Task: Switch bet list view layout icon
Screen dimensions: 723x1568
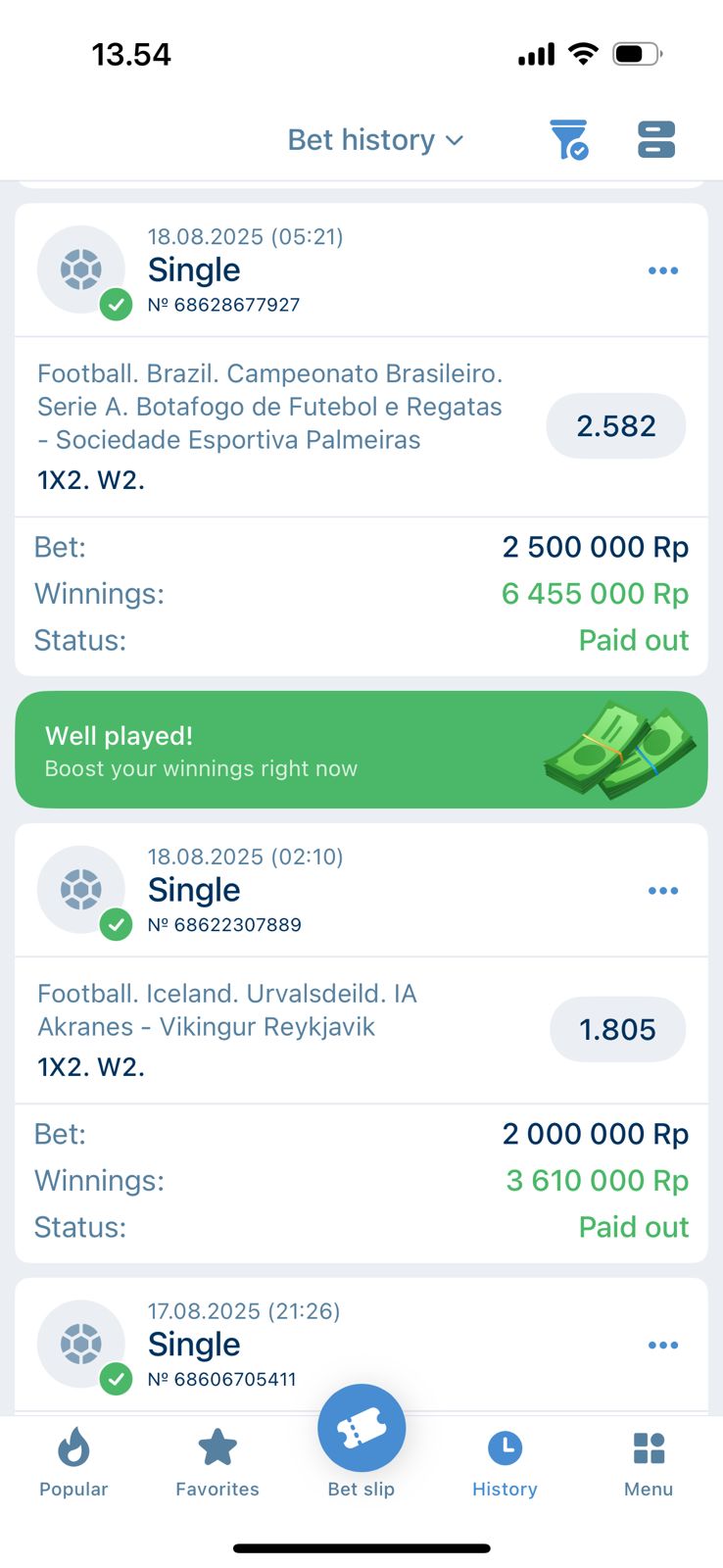Action: pyautogui.click(x=655, y=140)
